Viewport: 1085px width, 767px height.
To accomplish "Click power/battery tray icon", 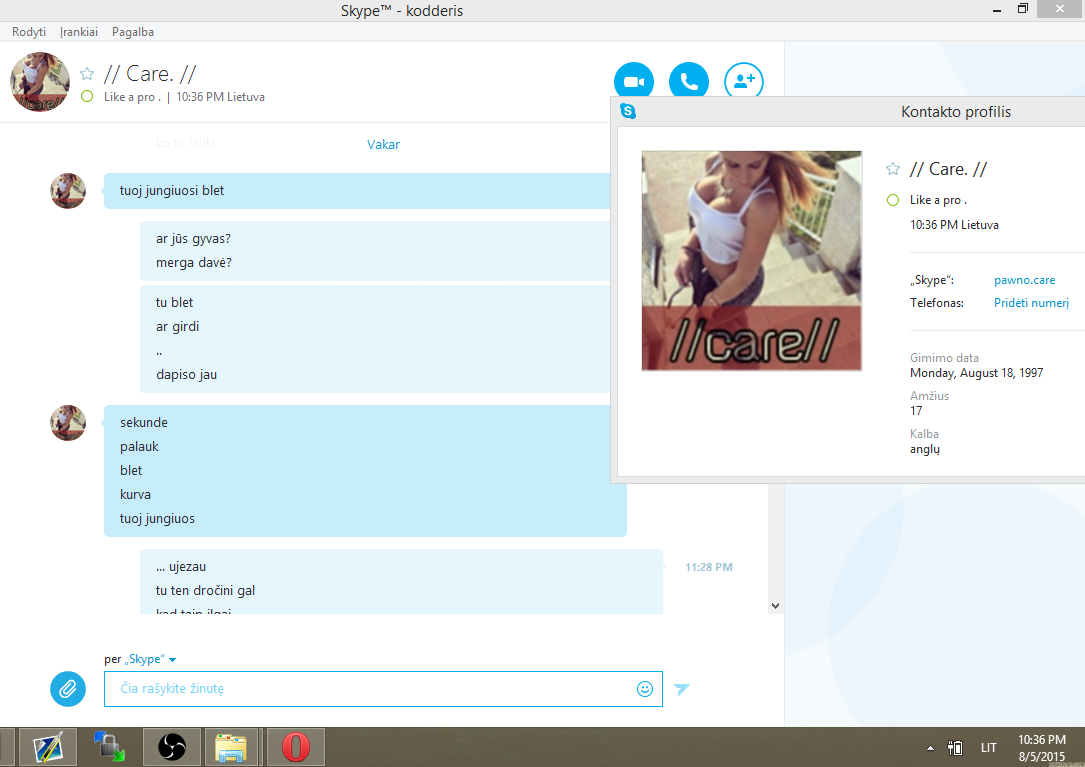I will tap(956, 748).
